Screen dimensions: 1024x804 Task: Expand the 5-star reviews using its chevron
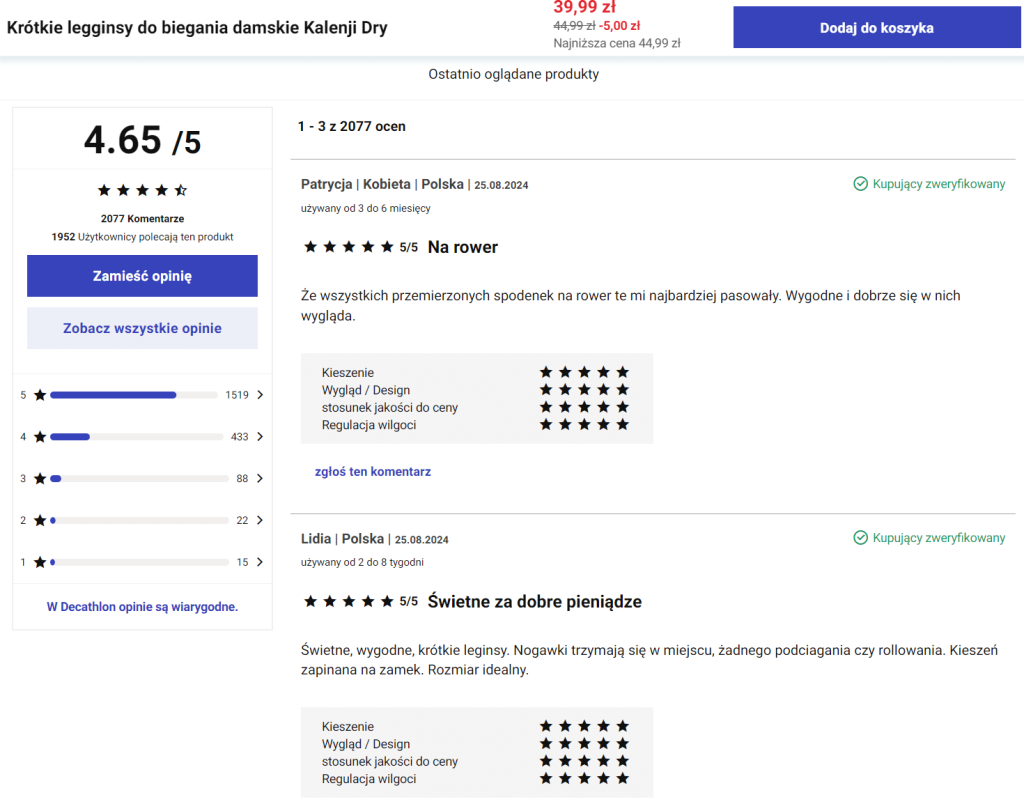259,395
